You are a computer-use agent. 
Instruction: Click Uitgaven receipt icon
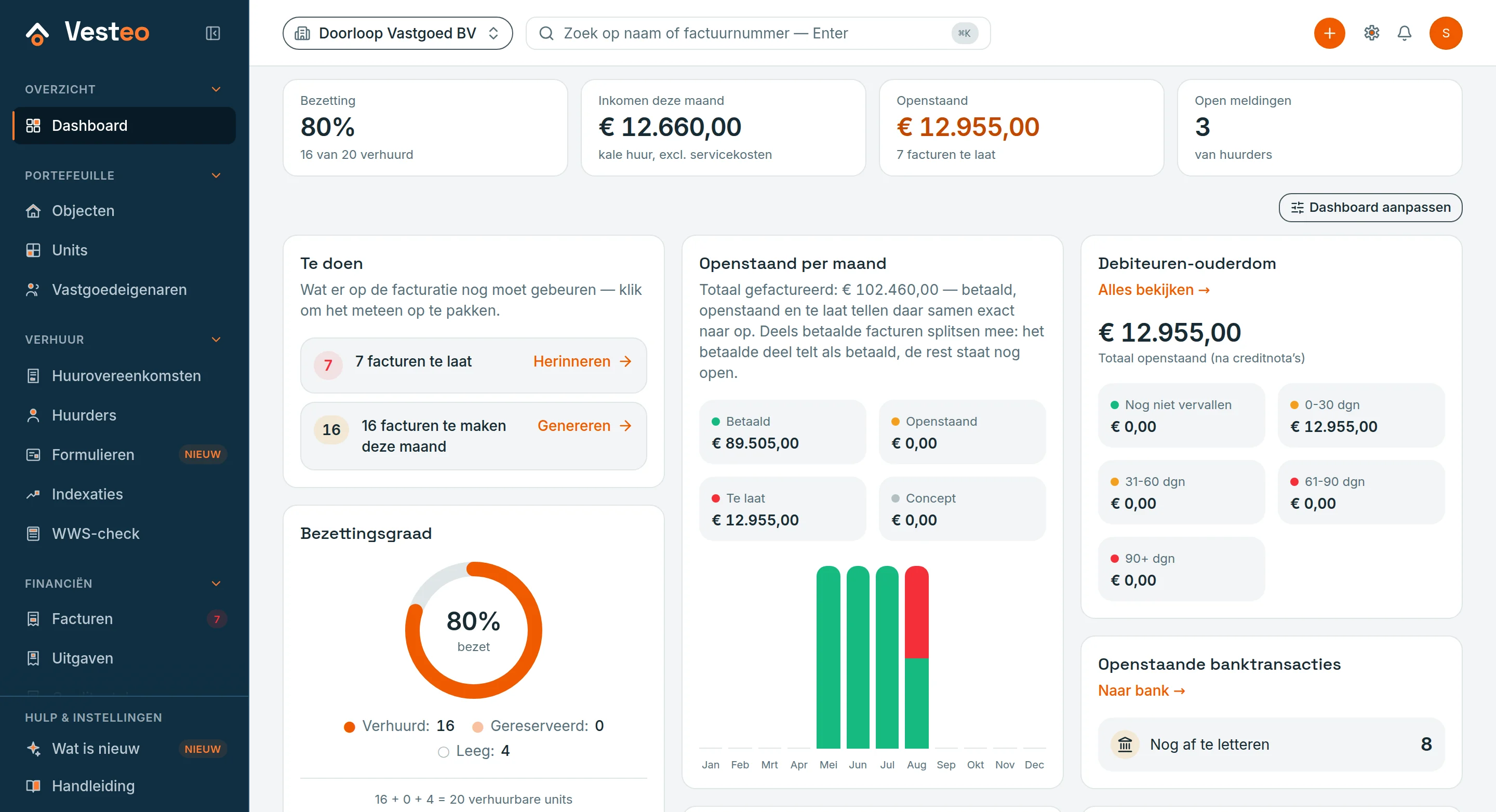(x=33, y=658)
